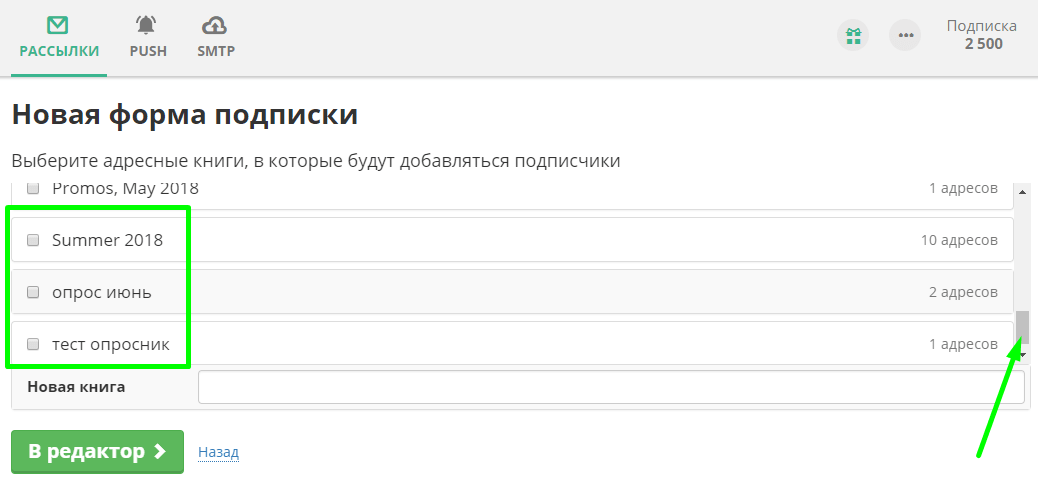
Task: Select the тест опросник checkbox
Action: coord(33,344)
